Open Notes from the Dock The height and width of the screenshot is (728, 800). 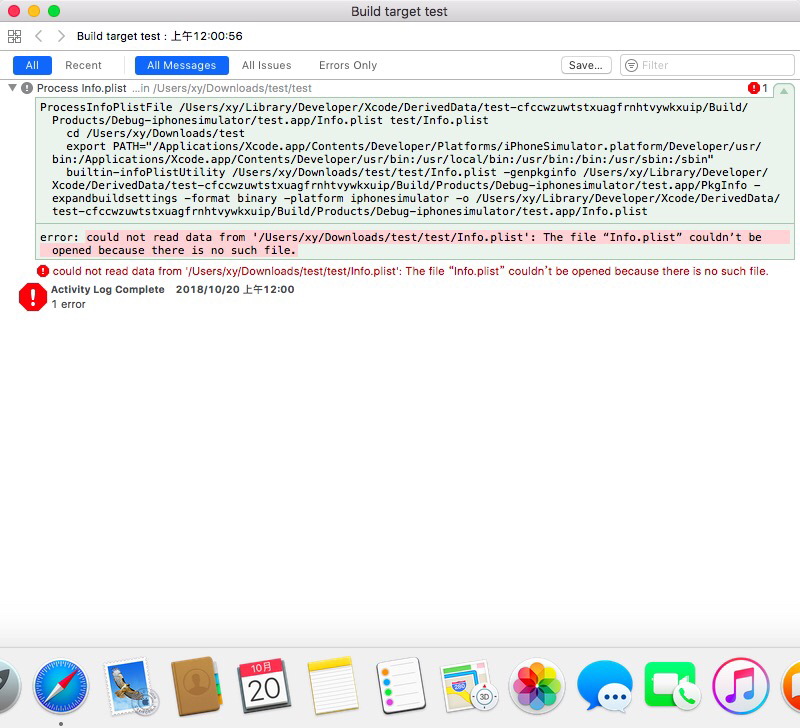333,686
